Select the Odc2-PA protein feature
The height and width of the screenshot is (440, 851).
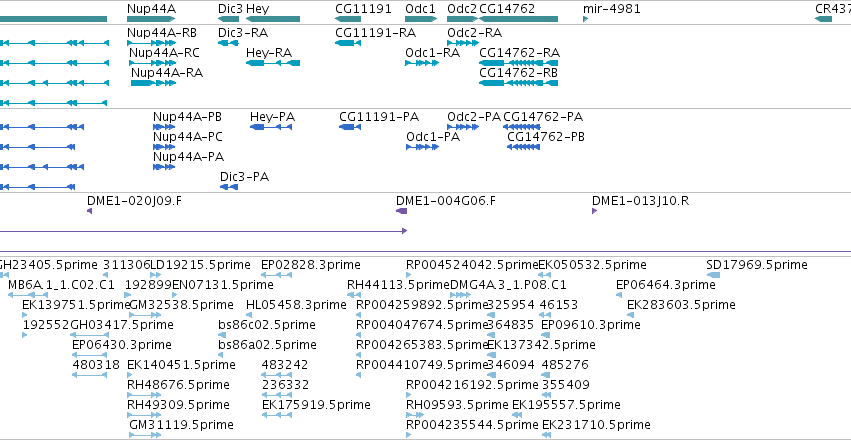click(x=463, y=127)
